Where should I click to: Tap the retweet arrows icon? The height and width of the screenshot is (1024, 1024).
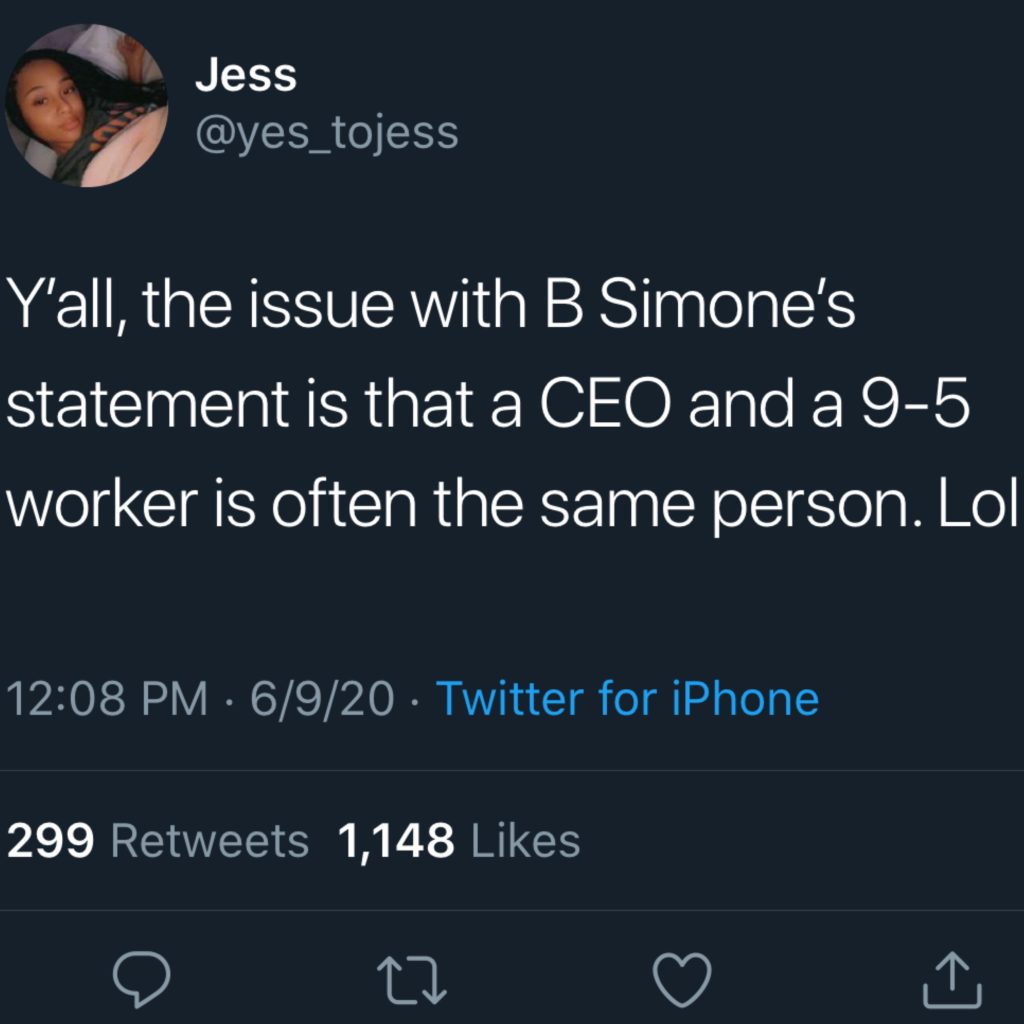click(411, 978)
